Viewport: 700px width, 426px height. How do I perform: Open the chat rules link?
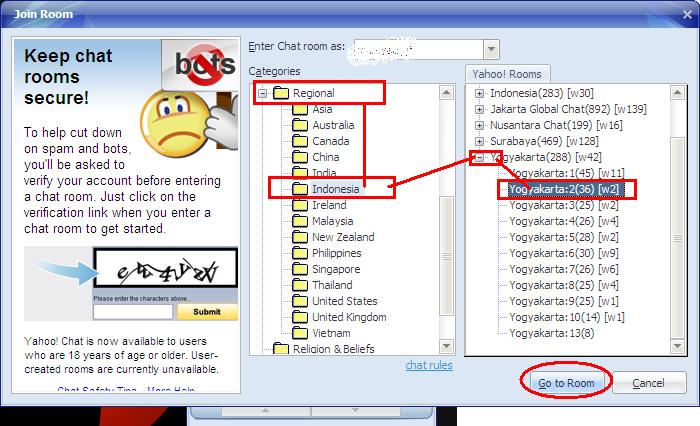[429, 365]
